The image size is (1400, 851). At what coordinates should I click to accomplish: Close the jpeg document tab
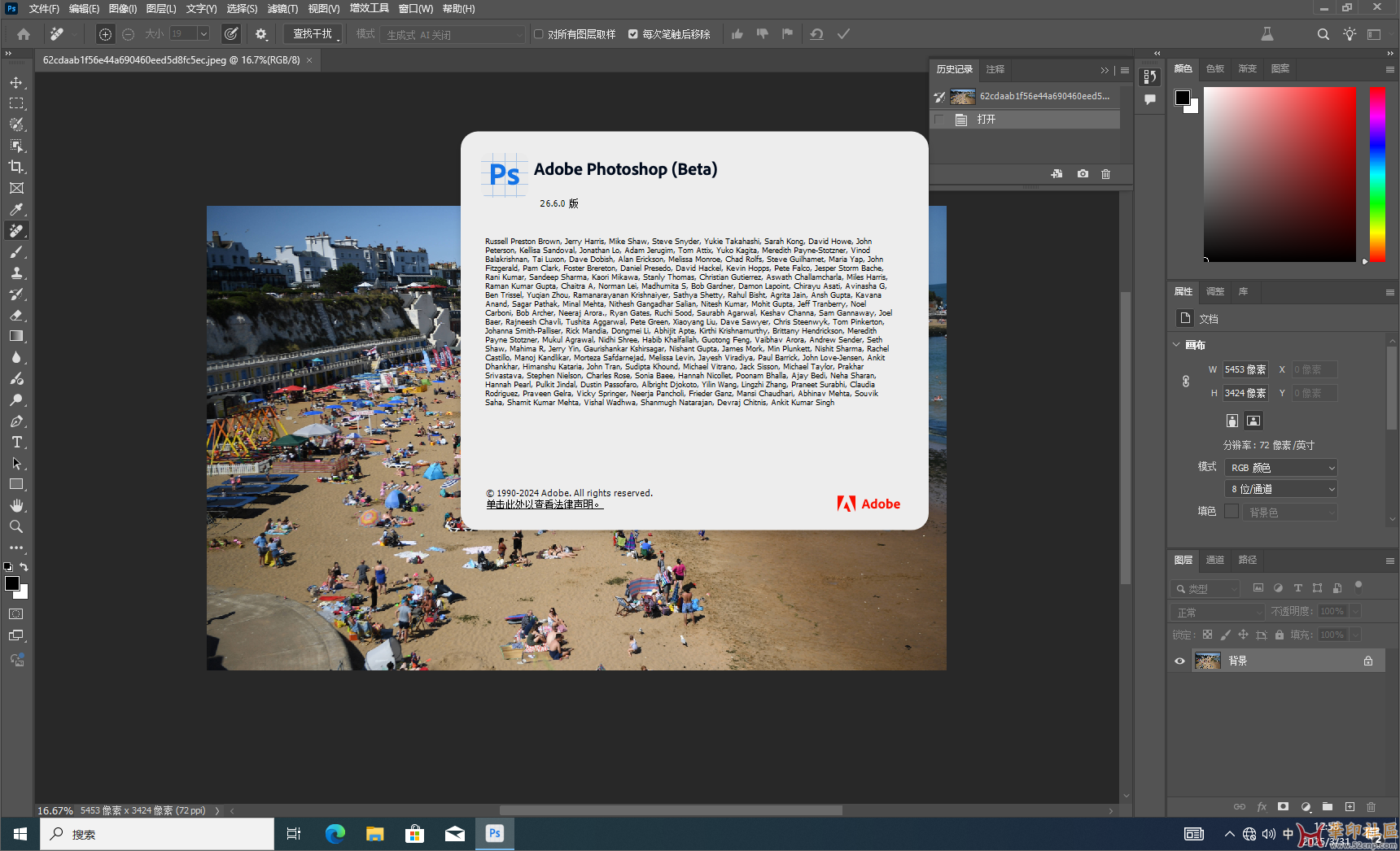tap(309, 60)
